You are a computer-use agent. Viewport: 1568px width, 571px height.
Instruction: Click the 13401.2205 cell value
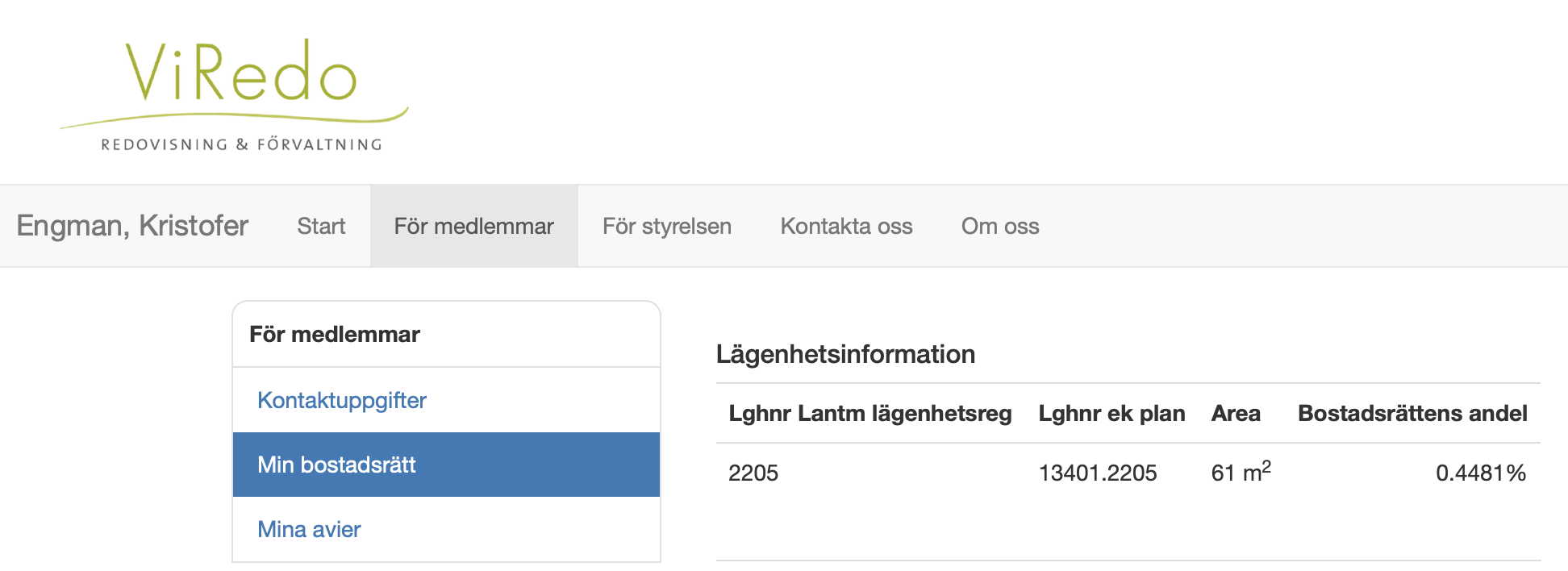point(1097,473)
